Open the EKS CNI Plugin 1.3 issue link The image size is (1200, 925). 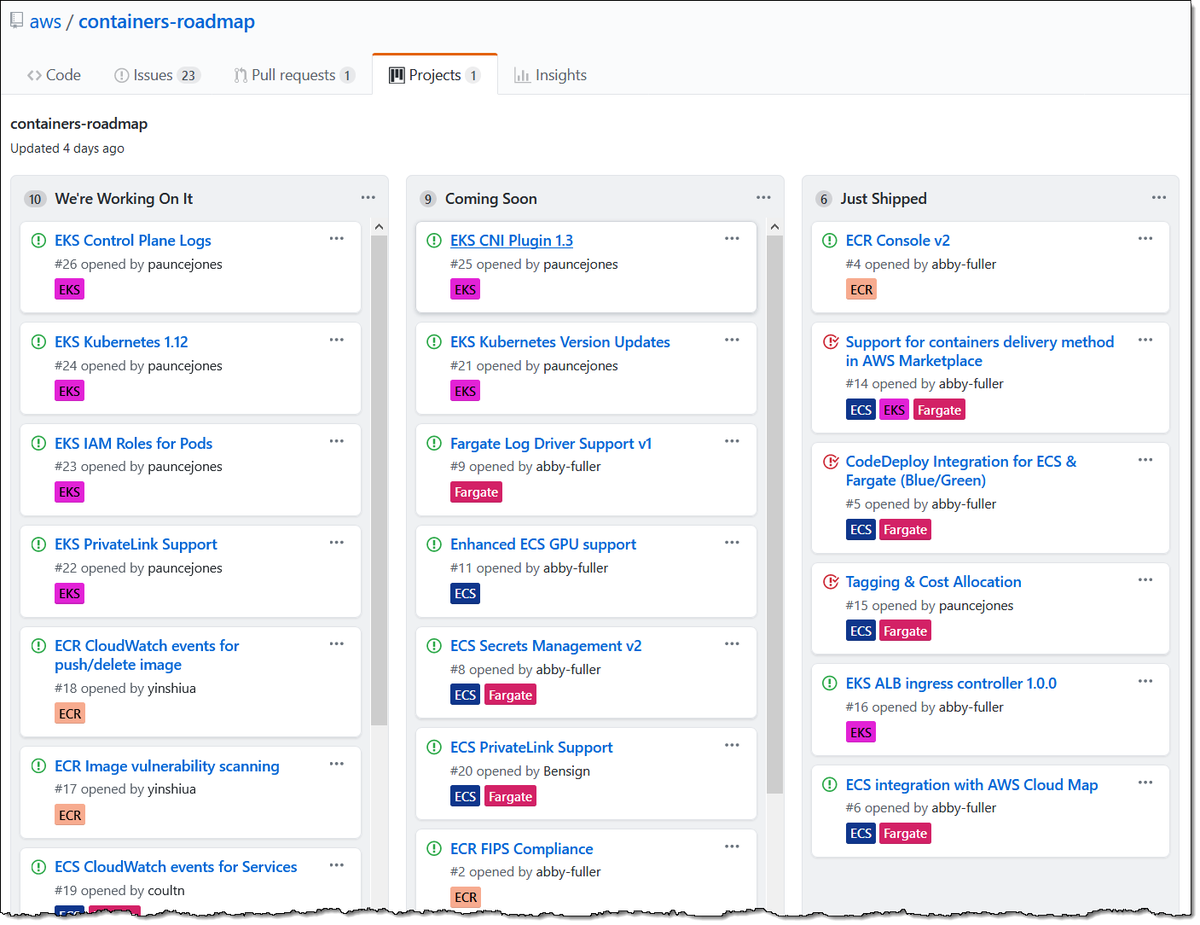tap(512, 240)
